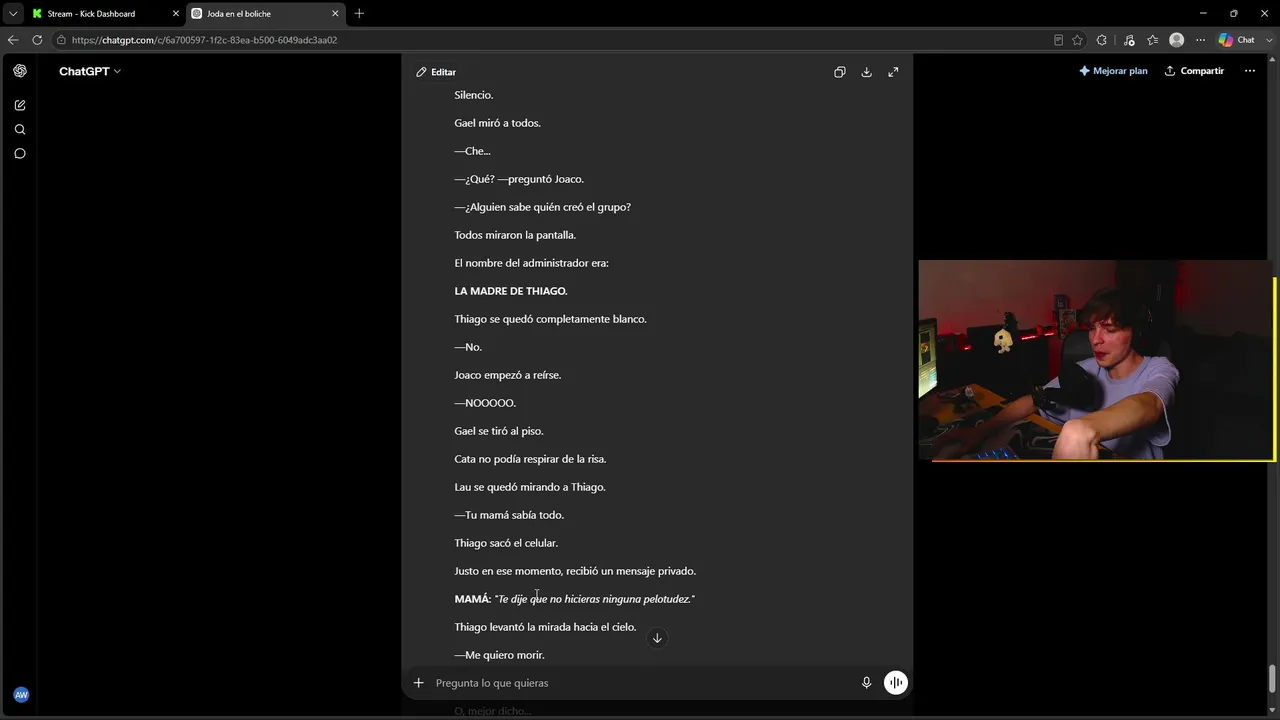Image resolution: width=1280 pixels, height=720 pixels.
Task: Click the line ¿Alguien sabe quién creó el grupo?
Action: [542, 207]
